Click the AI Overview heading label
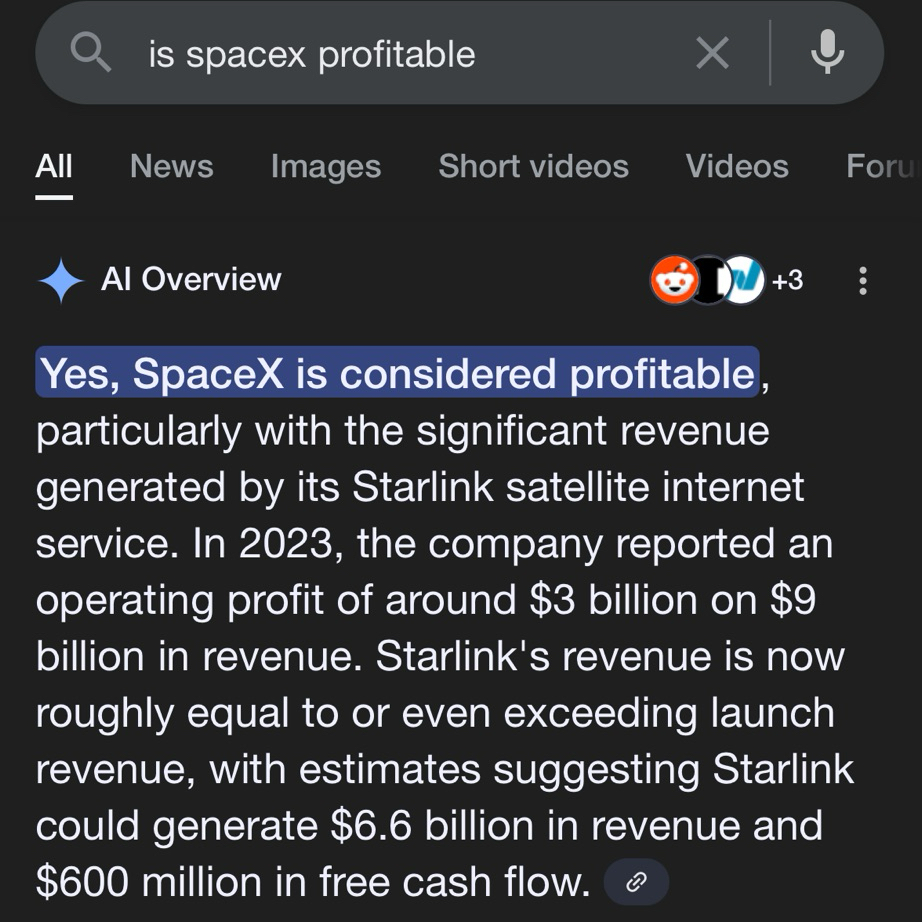The height and width of the screenshot is (922, 922). click(x=191, y=279)
